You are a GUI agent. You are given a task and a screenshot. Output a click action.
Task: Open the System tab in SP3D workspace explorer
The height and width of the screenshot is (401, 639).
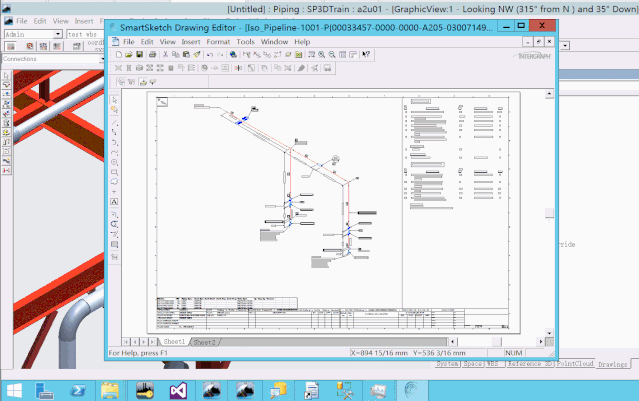pyautogui.click(x=447, y=363)
